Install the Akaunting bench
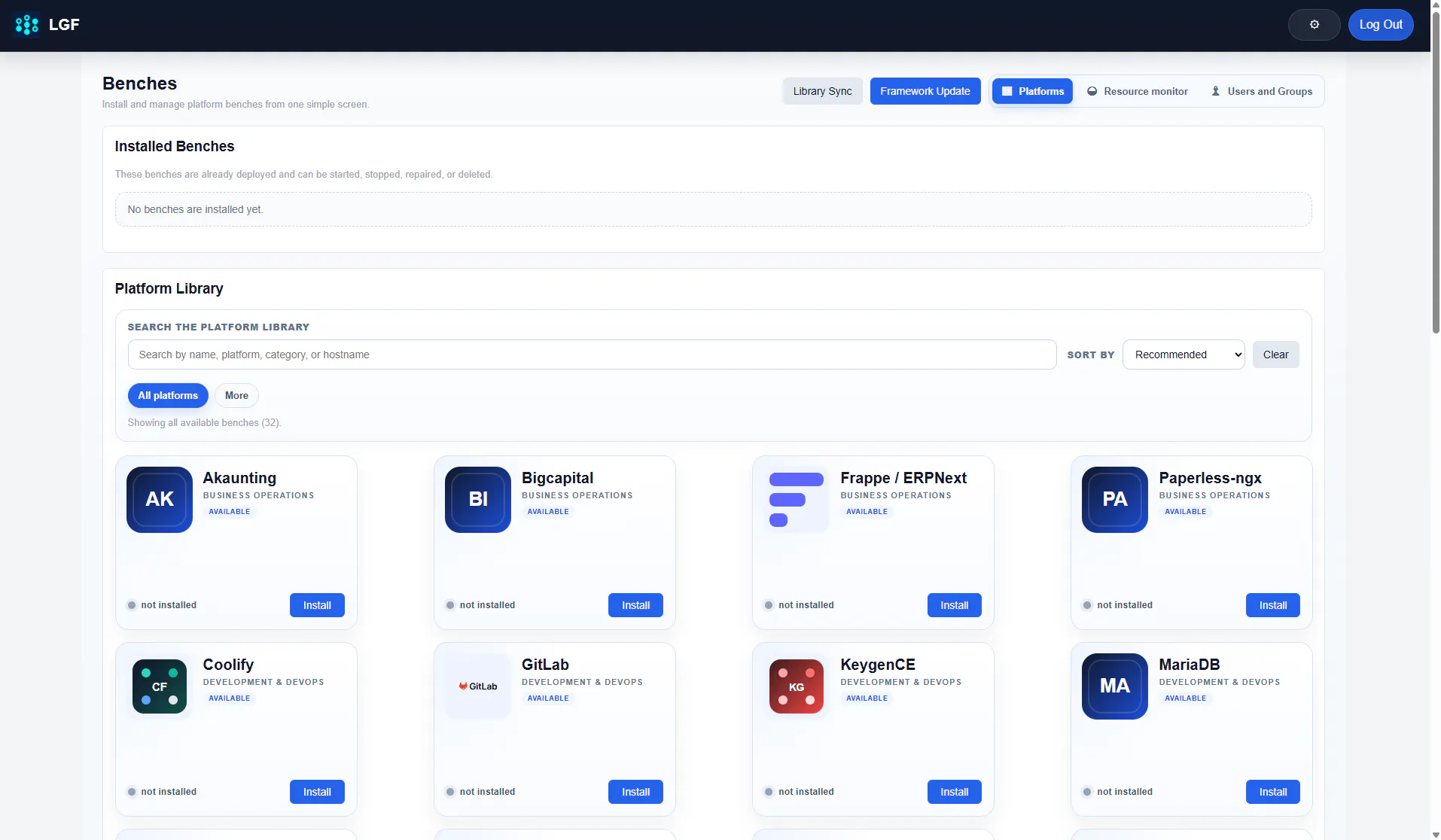This screenshot has height=840, width=1441. (317, 605)
